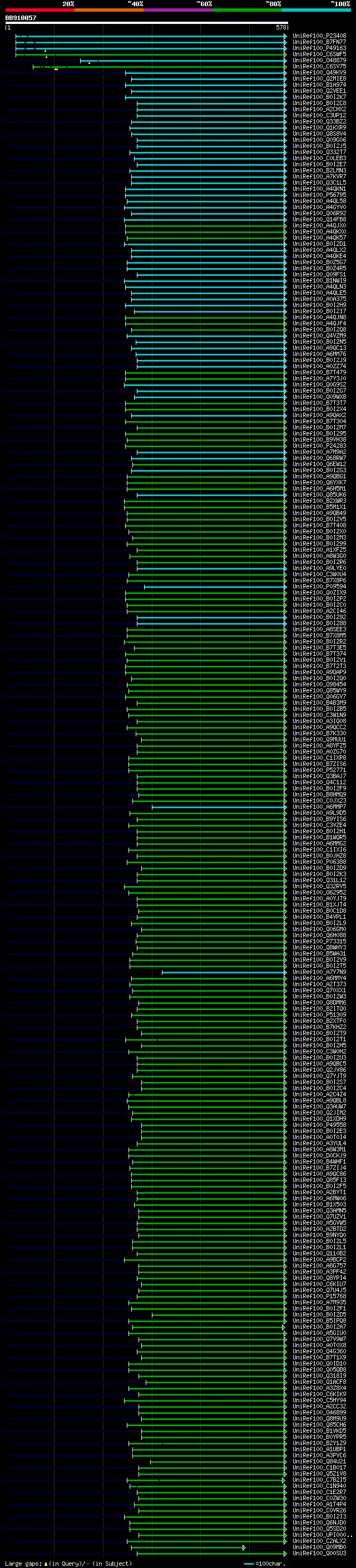Open hit UniRef100_P49163
356x1568 pixels.
click(x=319, y=48)
